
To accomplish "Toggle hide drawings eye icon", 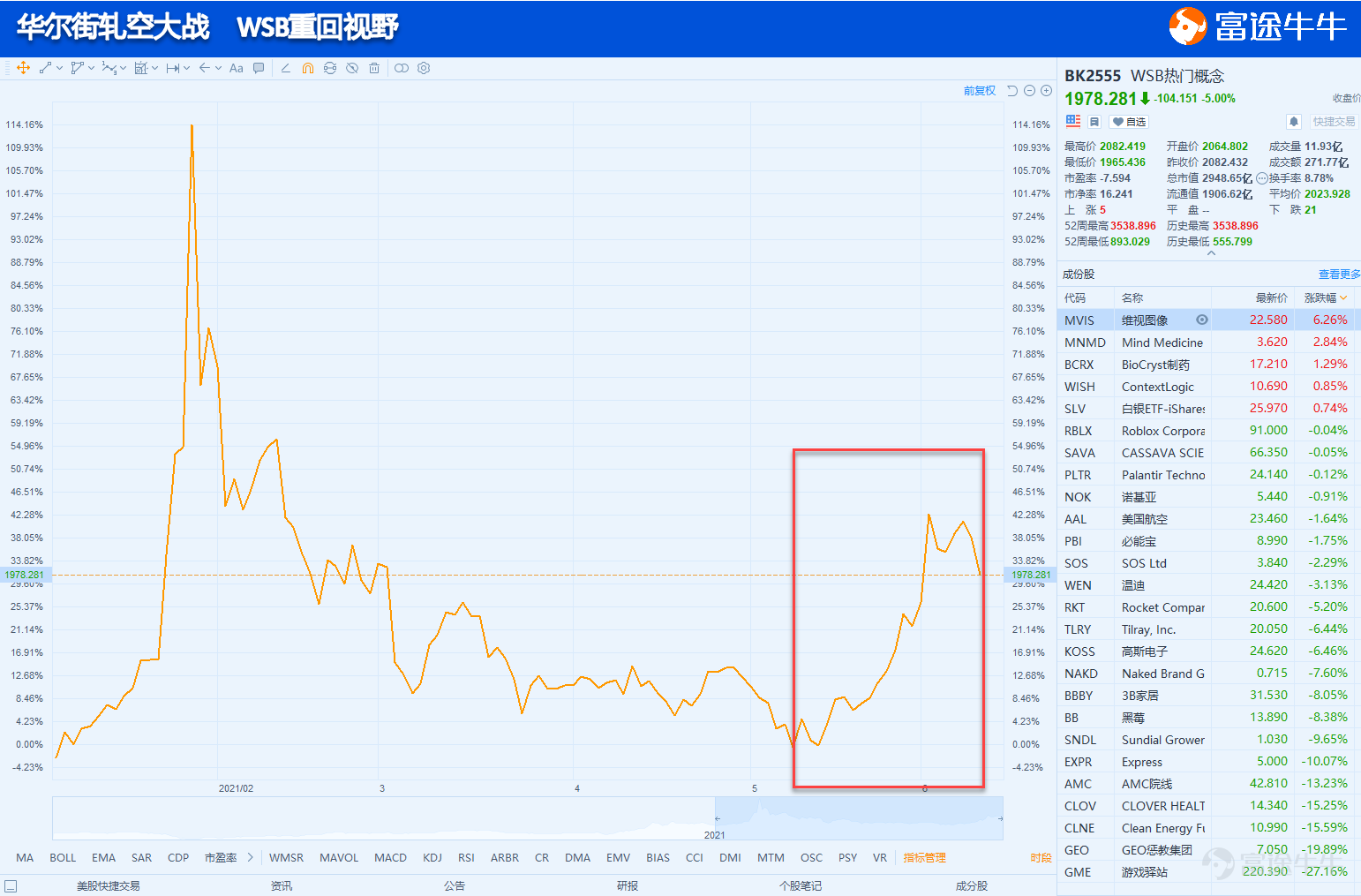I will pos(352,68).
